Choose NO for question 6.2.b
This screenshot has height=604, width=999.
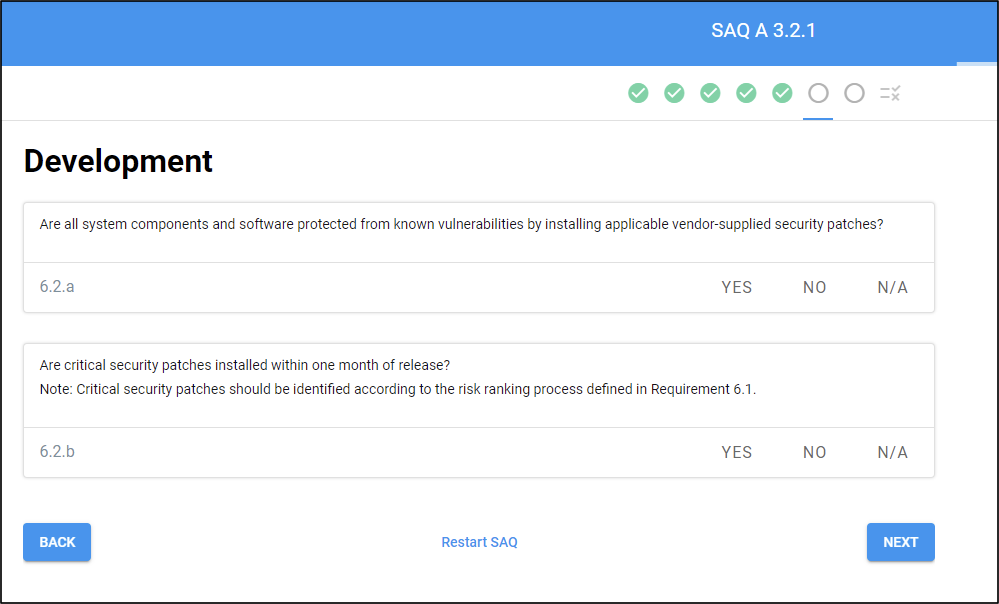tap(814, 452)
